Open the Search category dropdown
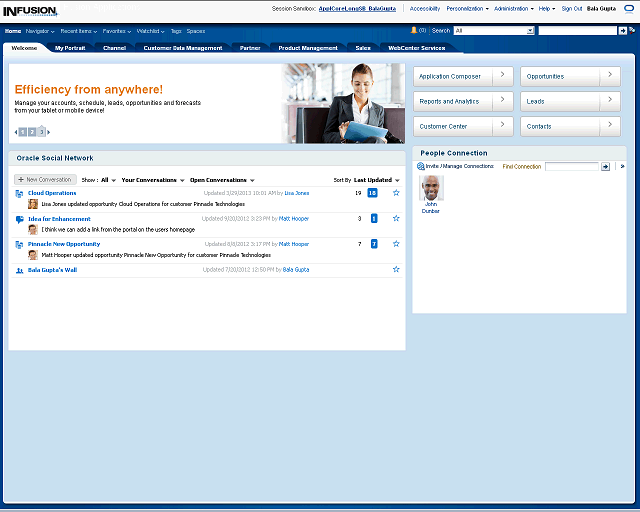640x512 pixels. coord(530,31)
